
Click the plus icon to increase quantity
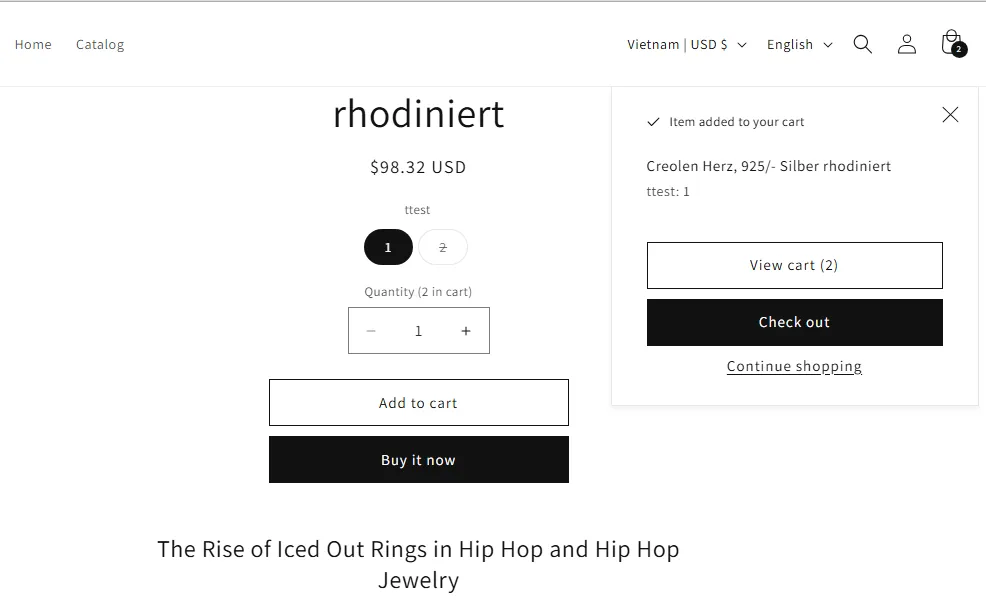pyautogui.click(x=465, y=330)
